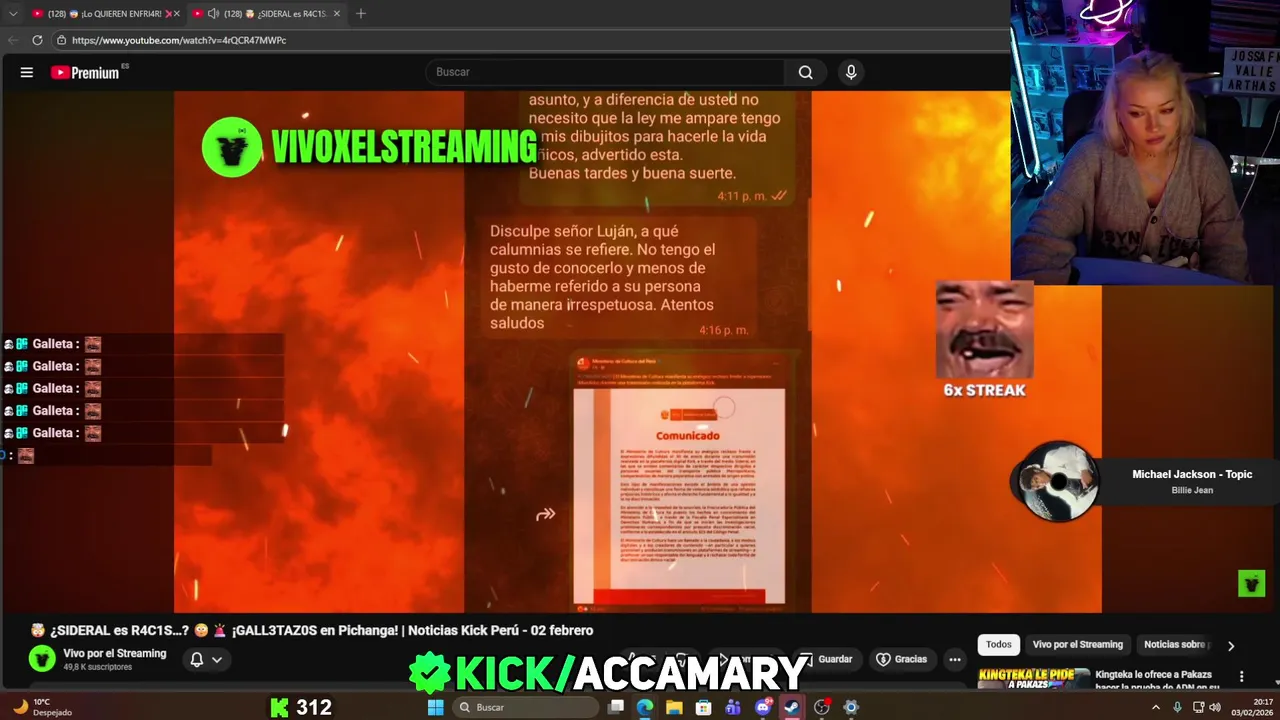
Task: Open the Windows Start menu
Action: point(435,707)
